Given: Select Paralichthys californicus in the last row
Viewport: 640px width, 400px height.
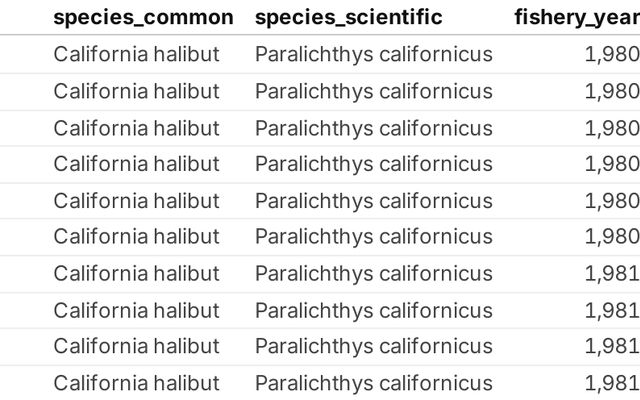Looking at the screenshot, I should tap(373, 383).
